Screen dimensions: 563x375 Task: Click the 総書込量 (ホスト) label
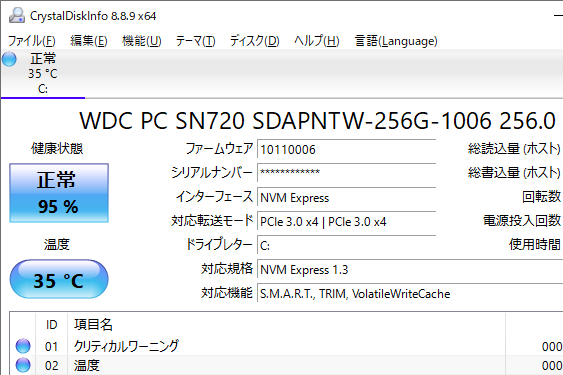514,172
